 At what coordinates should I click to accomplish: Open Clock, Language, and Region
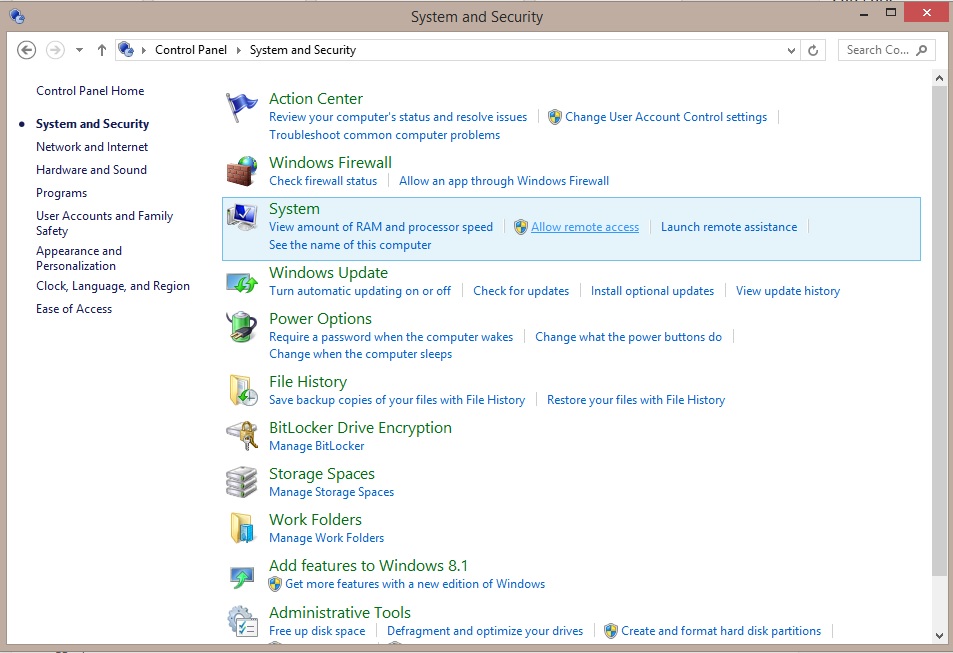(x=112, y=286)
